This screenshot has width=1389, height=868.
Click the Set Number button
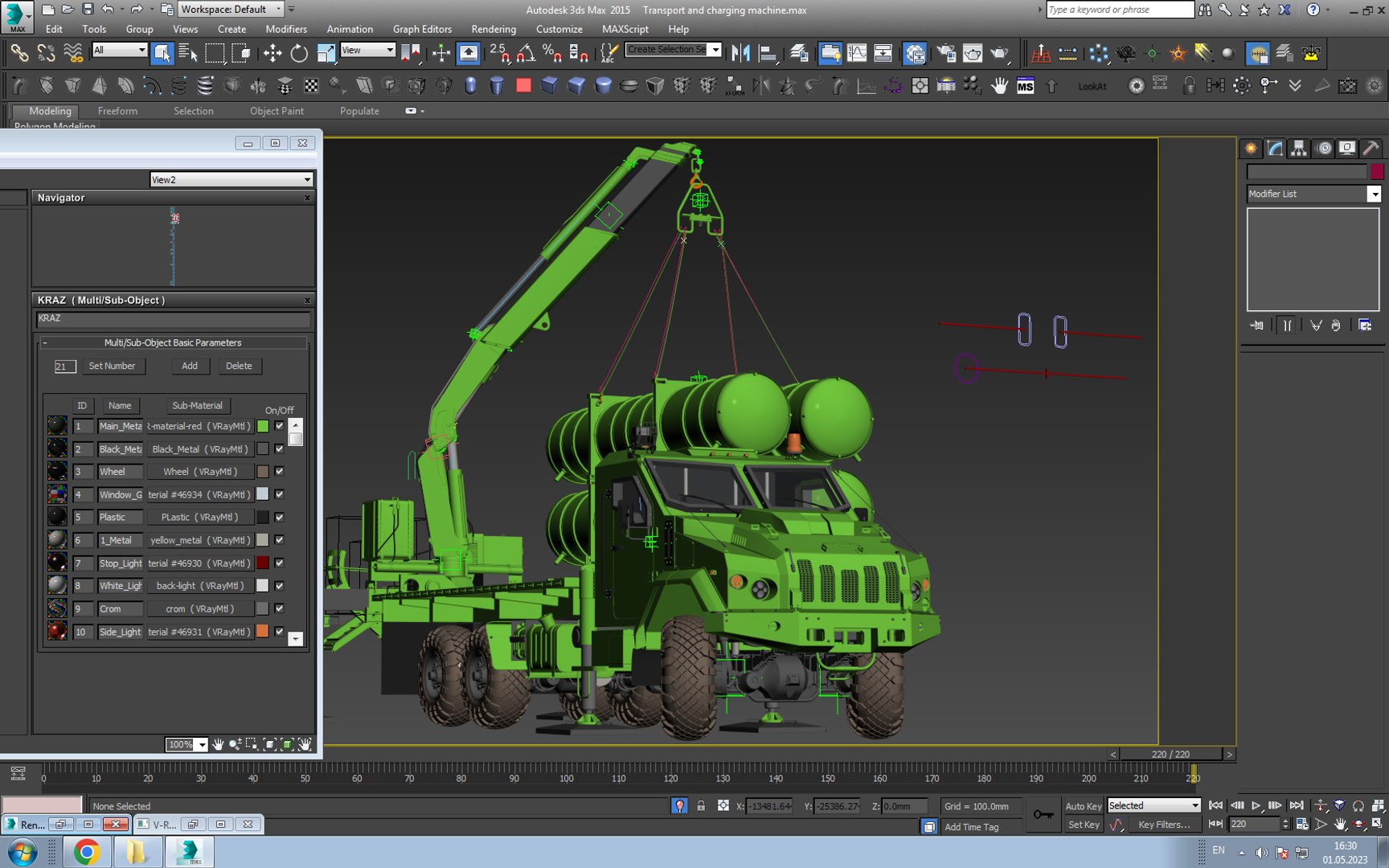coord(113,366)
